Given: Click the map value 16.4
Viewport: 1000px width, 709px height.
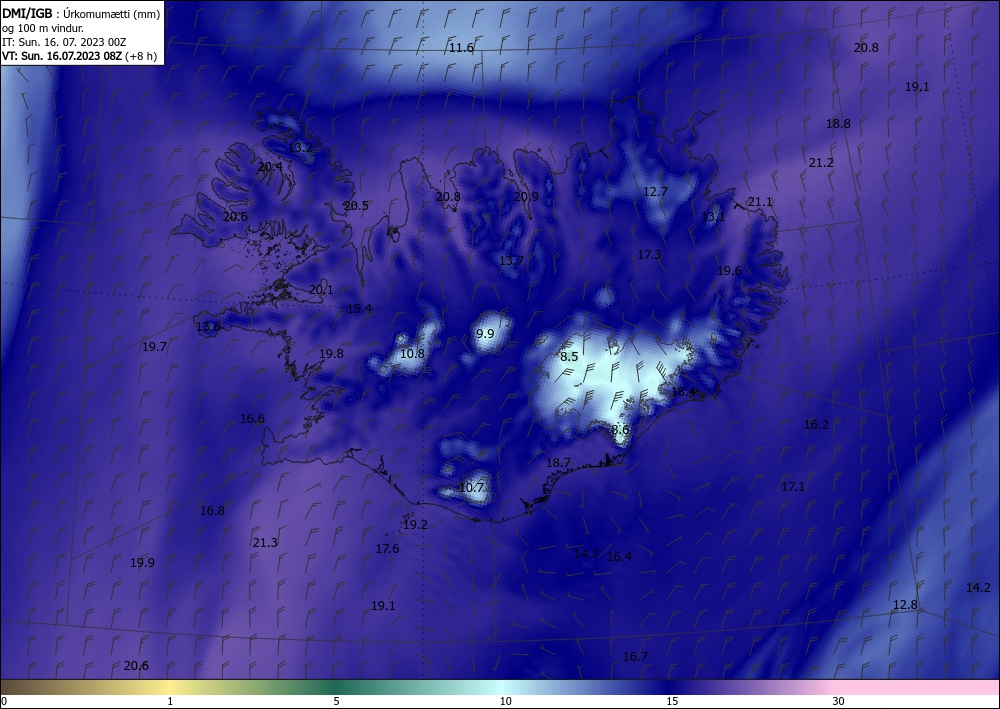Looking at the screenshot, I should pyautogui.click(x=619, y=557).
